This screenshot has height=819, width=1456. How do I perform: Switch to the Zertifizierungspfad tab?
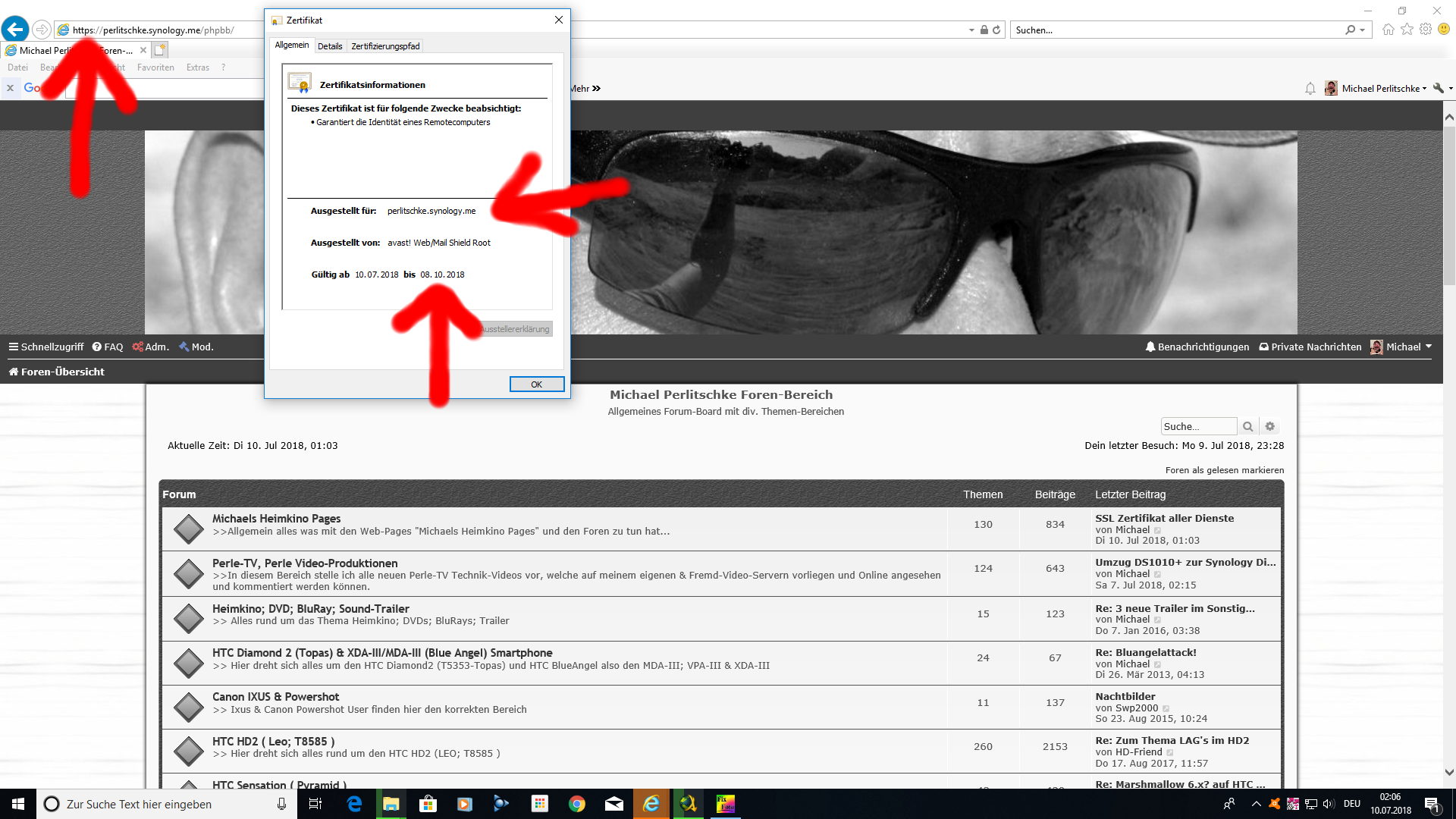tap(385, 46)
